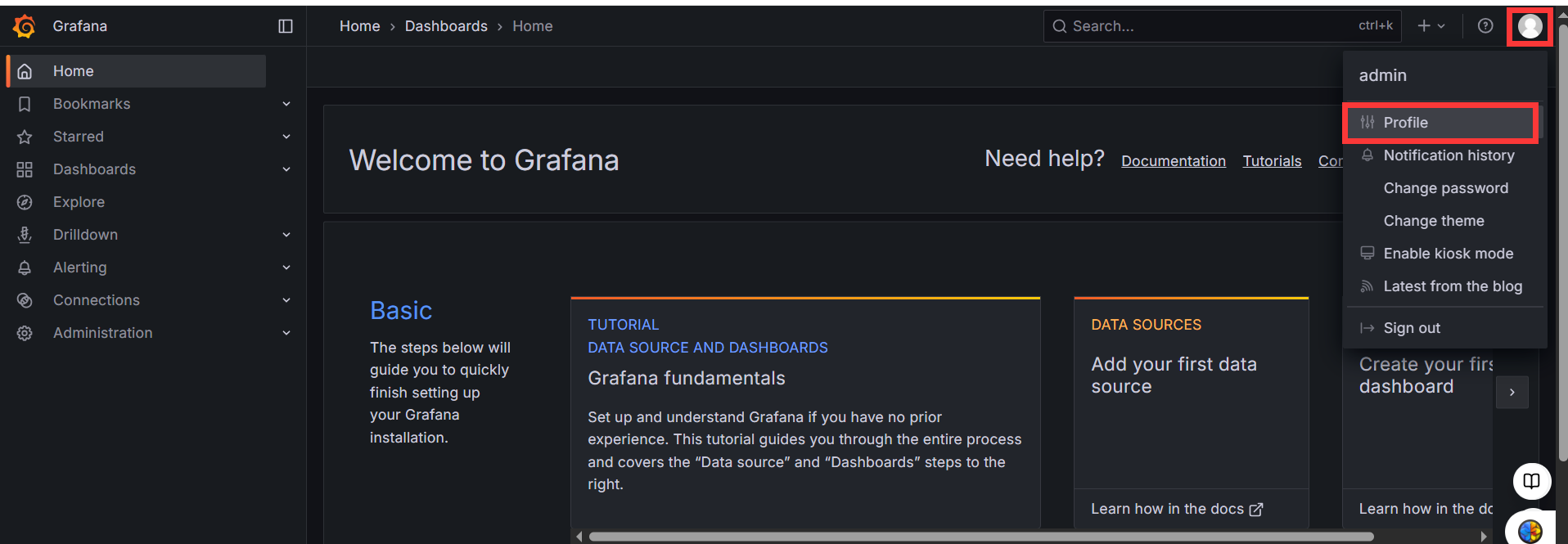Click the Starred star icon
1568x544 pixels.
point(25,137)
